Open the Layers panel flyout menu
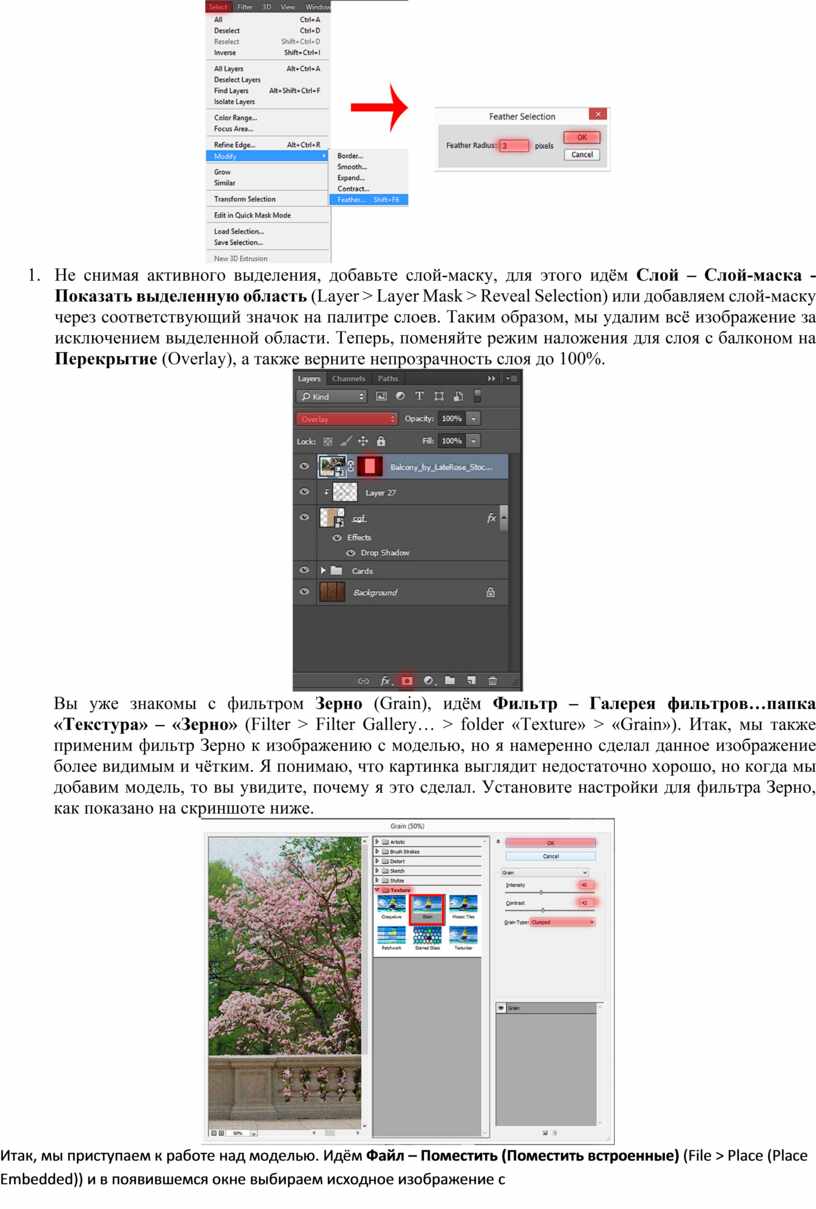Screen dimensions: 816x1209 [511, 379]
